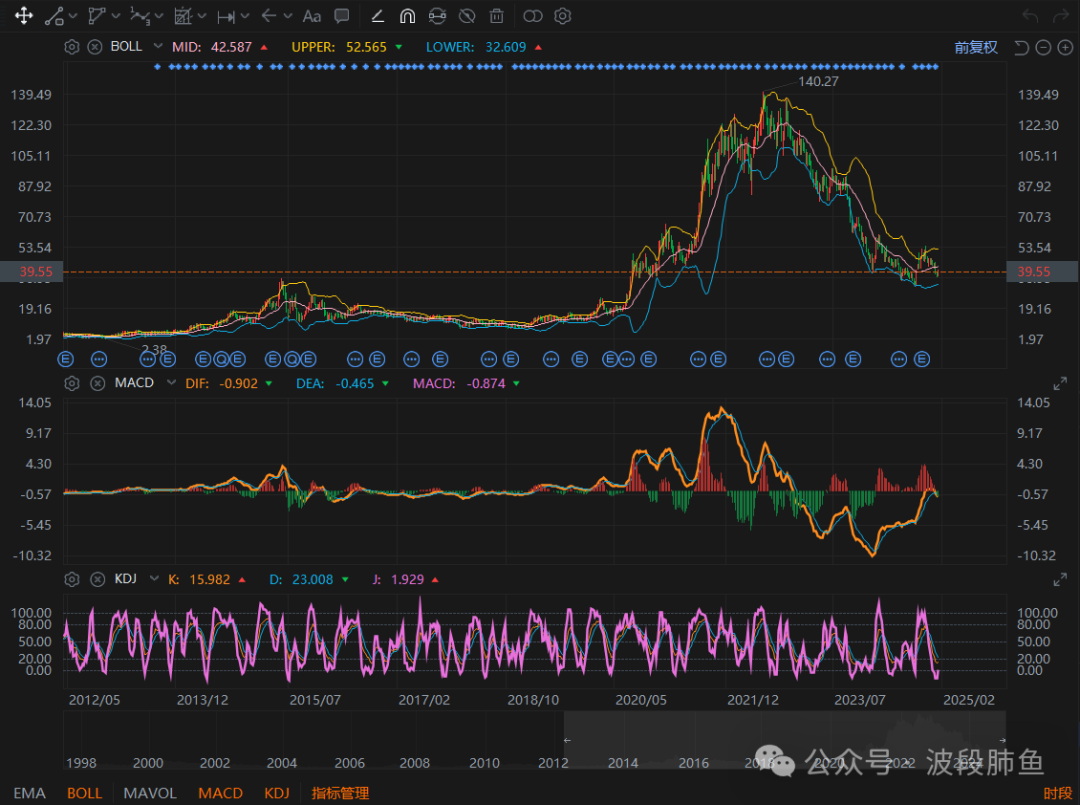The image size is (1080, 805).
Task: Toggle the EMA indicator
Action: pyautogui.click(x=30, y=793)
